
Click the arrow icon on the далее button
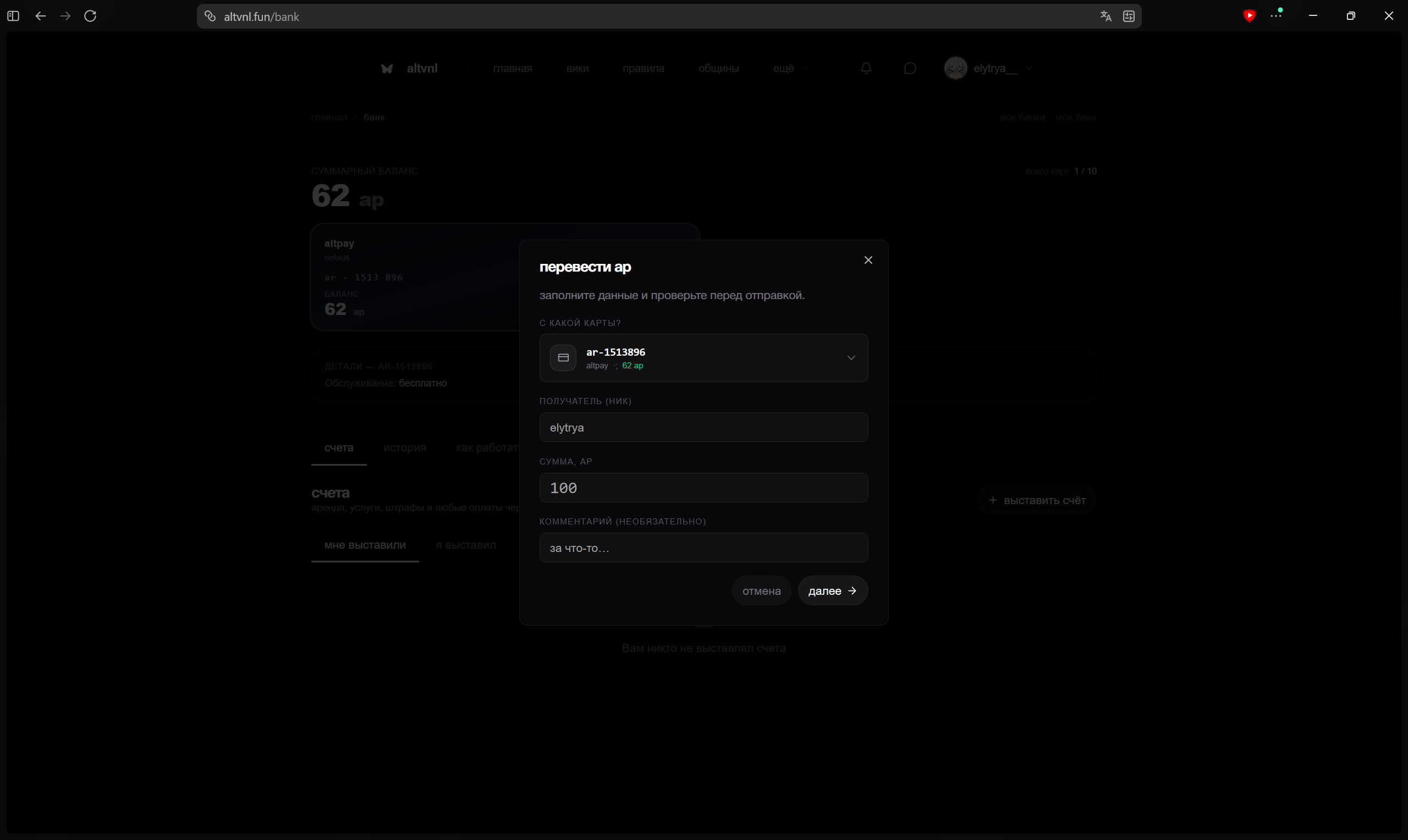[851, 590]
